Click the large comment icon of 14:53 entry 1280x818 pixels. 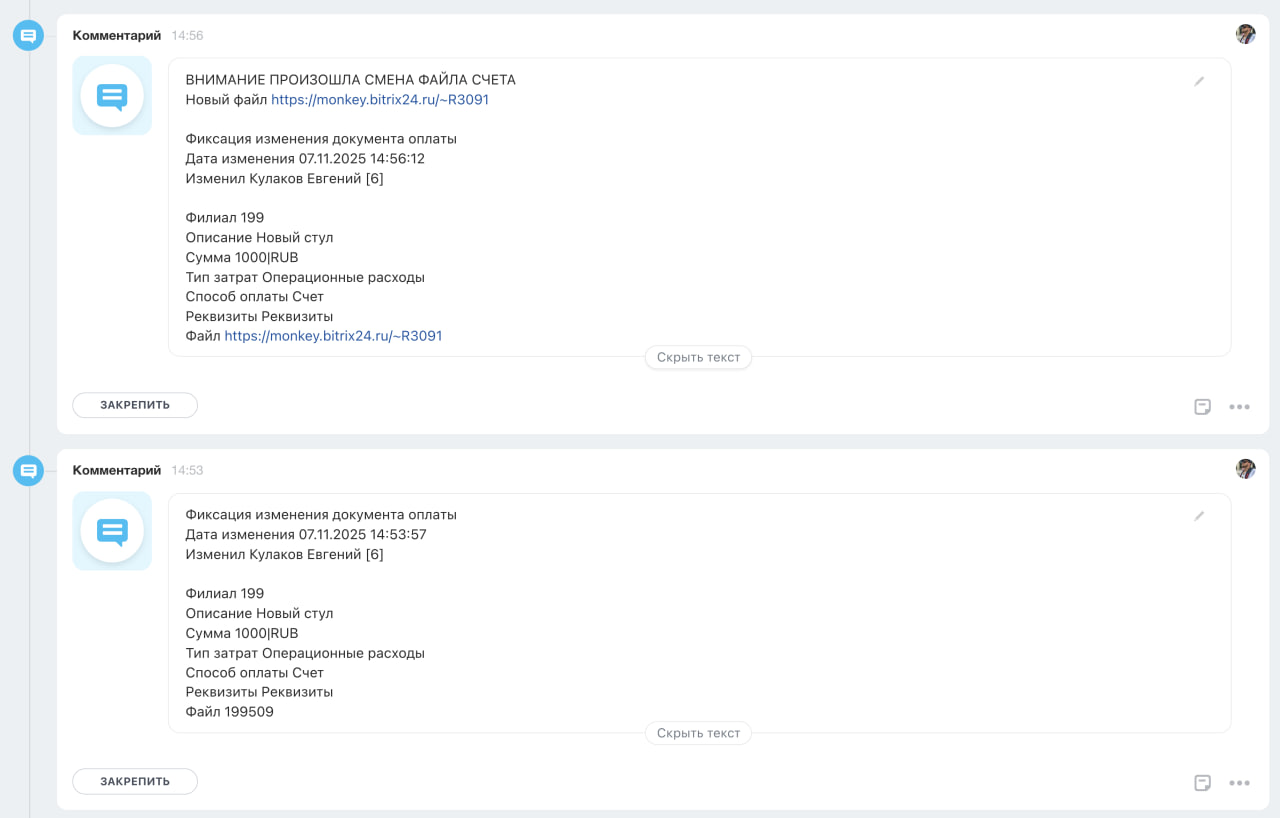tap(112, 531)
